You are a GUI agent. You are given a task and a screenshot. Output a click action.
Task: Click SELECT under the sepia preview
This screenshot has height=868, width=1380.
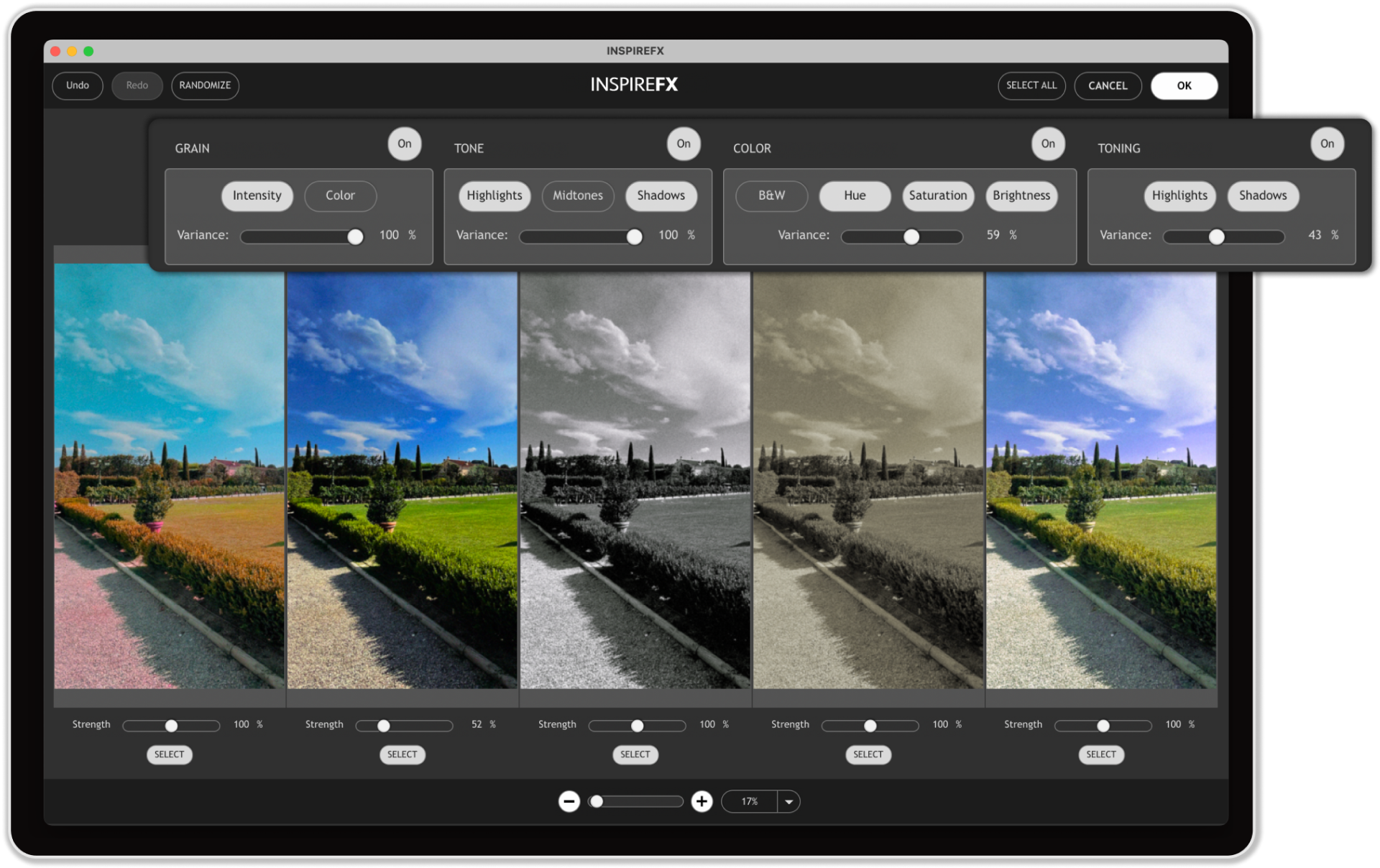point(868,754)
